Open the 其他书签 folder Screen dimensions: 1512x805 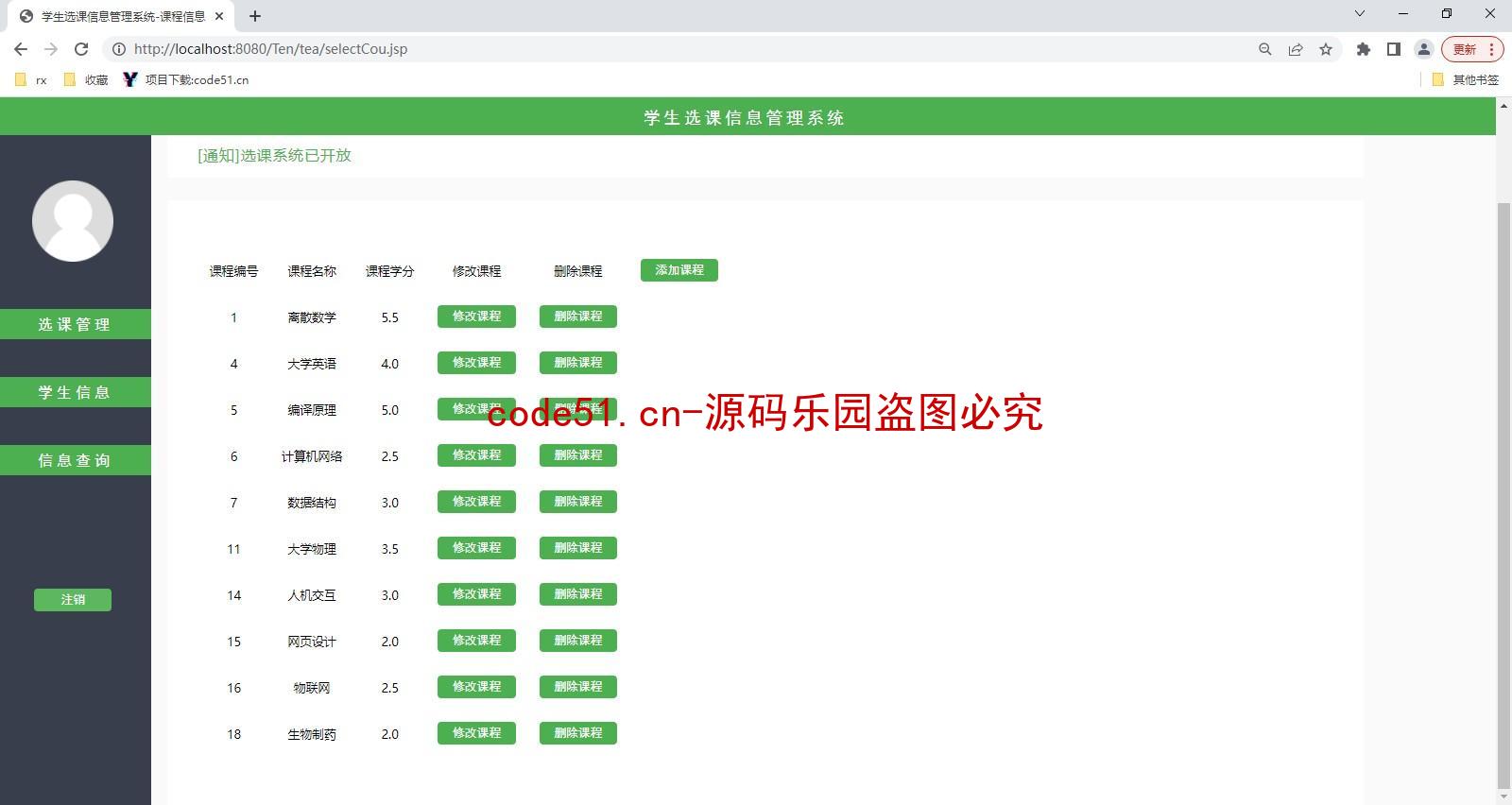point(1466,80)
